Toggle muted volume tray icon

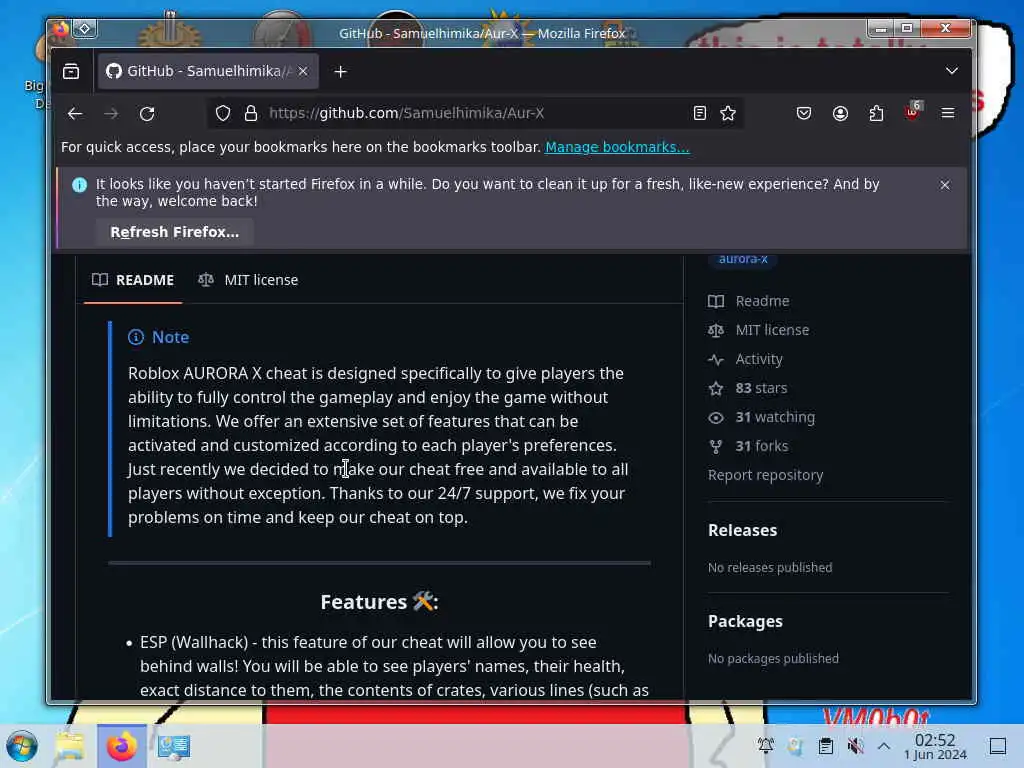tap(854, 746)
